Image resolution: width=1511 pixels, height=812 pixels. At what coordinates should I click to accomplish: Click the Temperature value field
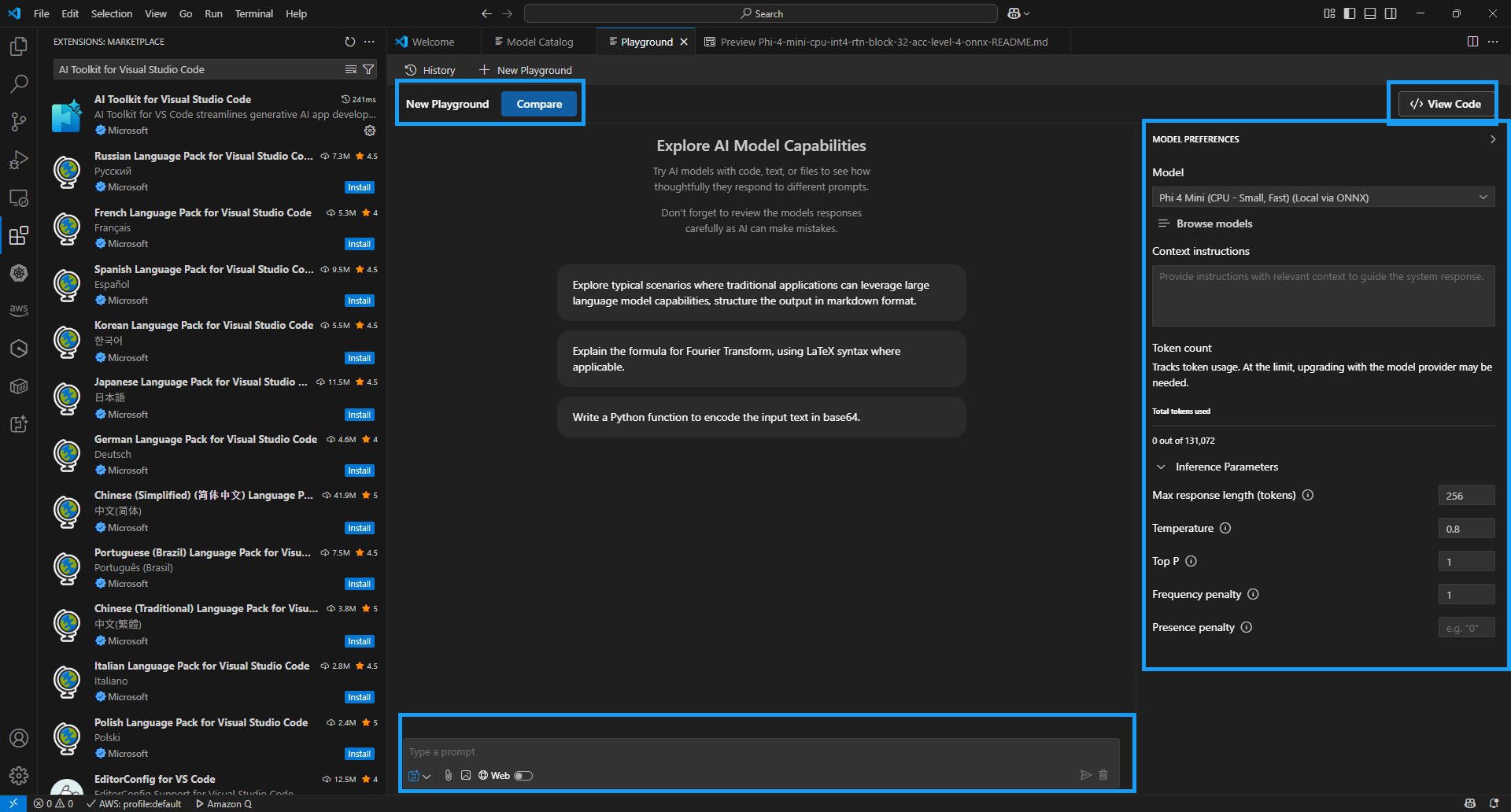pos(1466,528)
